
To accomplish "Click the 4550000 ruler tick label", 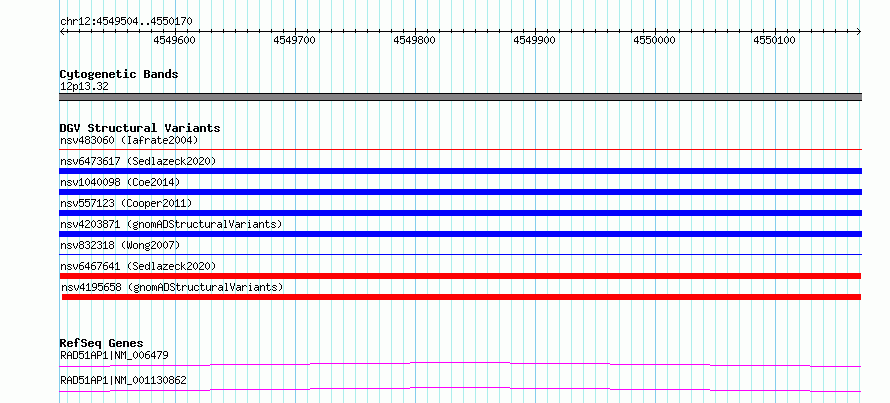I will point(655,40).
